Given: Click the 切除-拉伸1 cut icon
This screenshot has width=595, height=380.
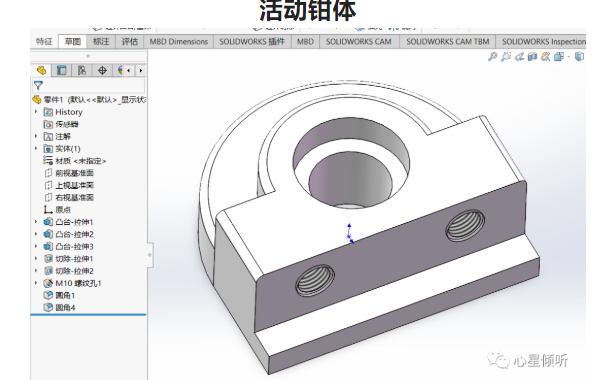Looking at the screenshot, I should 48,259.
